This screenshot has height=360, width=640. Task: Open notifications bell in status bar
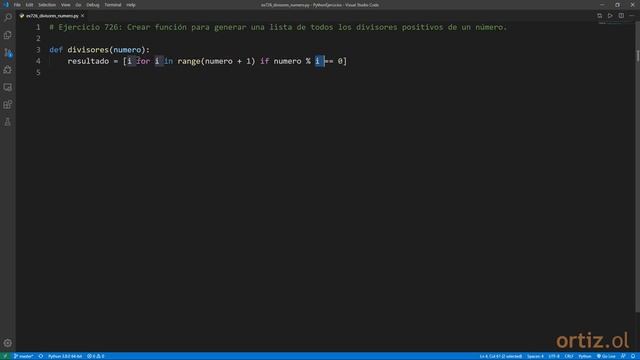click(633, 356)
